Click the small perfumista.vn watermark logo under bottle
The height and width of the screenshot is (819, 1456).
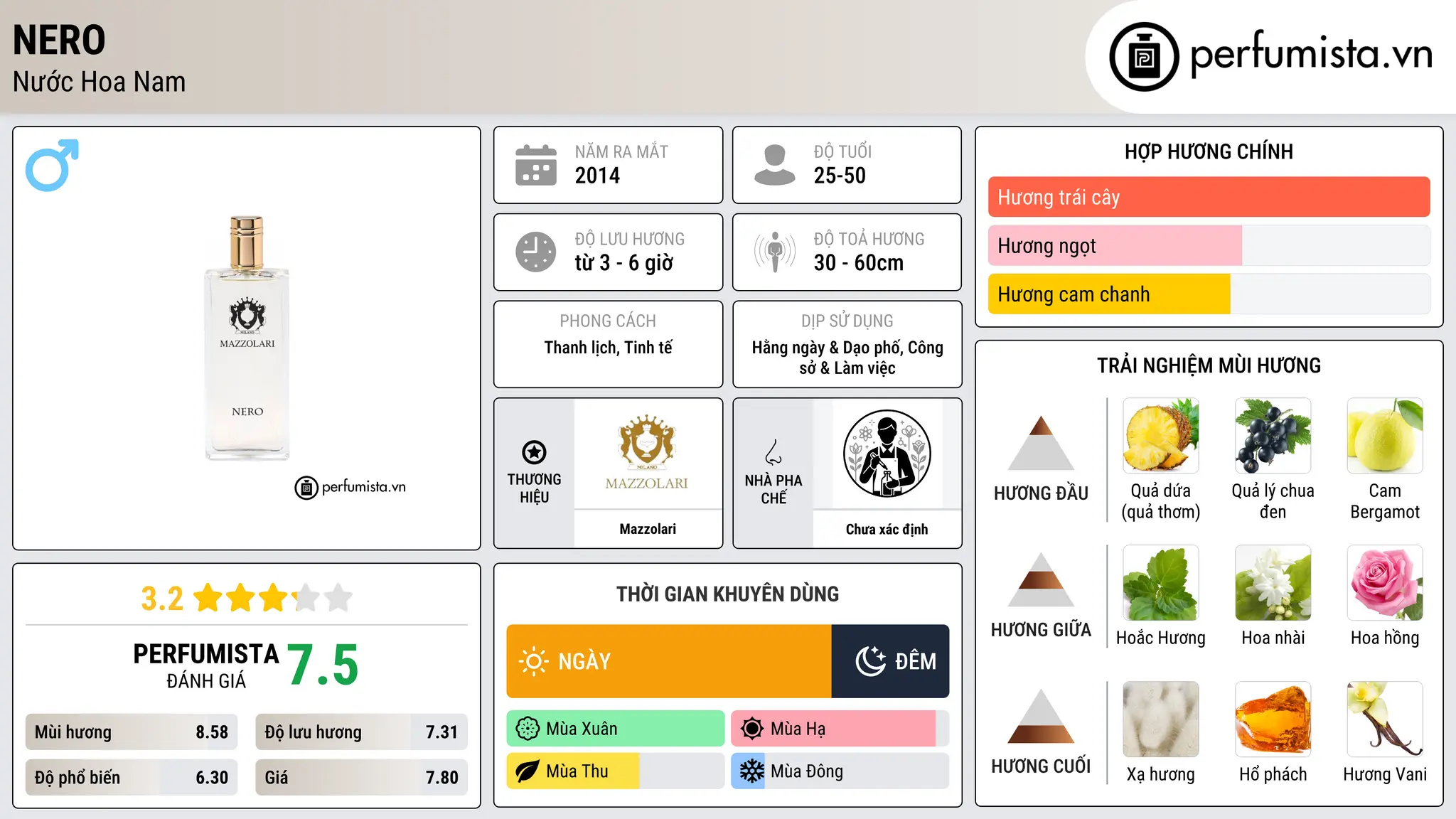[x=350, y=487]
